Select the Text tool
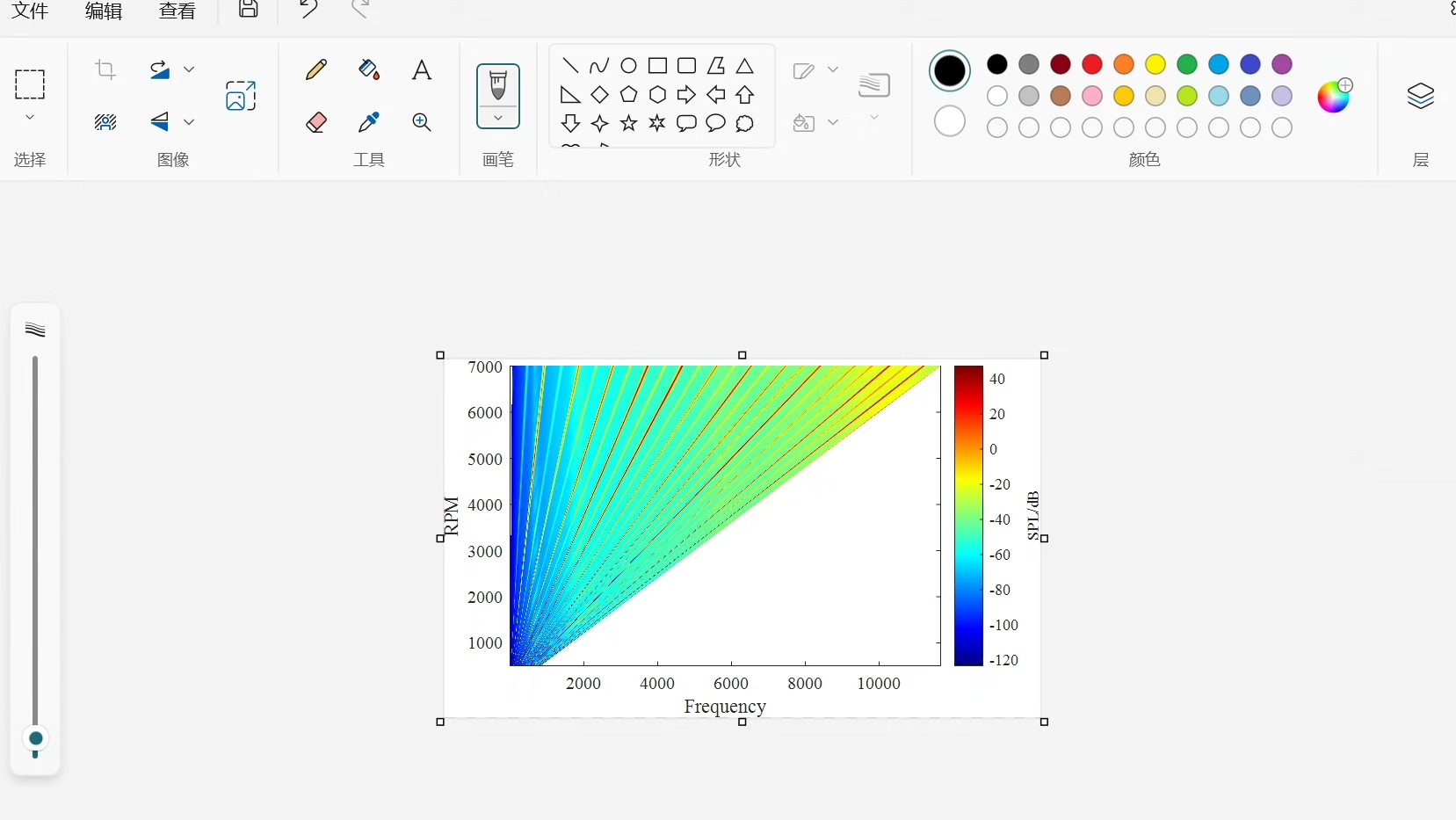 tap(421, 70)
